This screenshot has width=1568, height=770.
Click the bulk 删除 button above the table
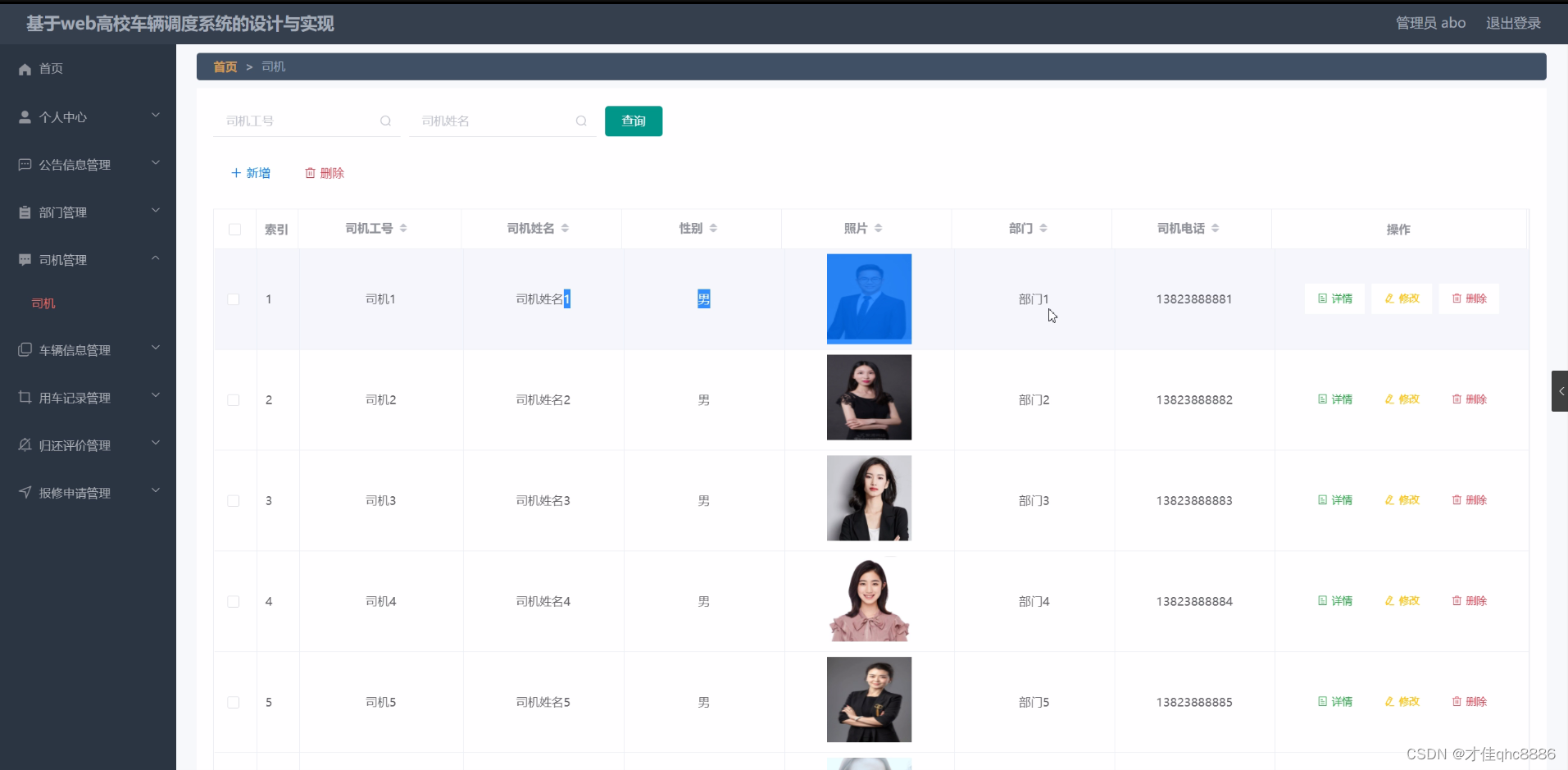pyautogui.click(x=325, y=173)
